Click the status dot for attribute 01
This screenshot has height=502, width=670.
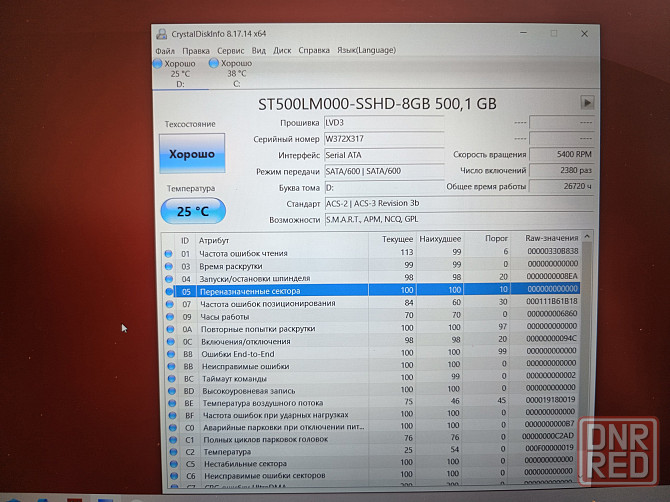pos(168,254)
